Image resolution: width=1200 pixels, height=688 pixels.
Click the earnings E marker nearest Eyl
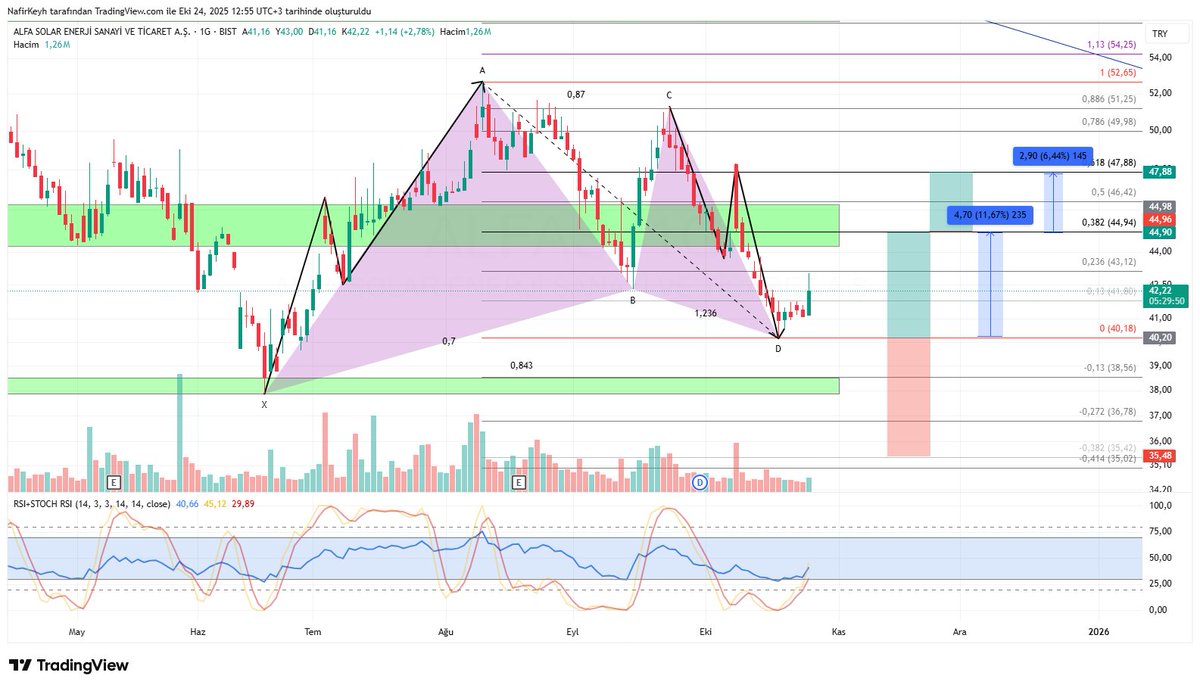coord(518,483)
